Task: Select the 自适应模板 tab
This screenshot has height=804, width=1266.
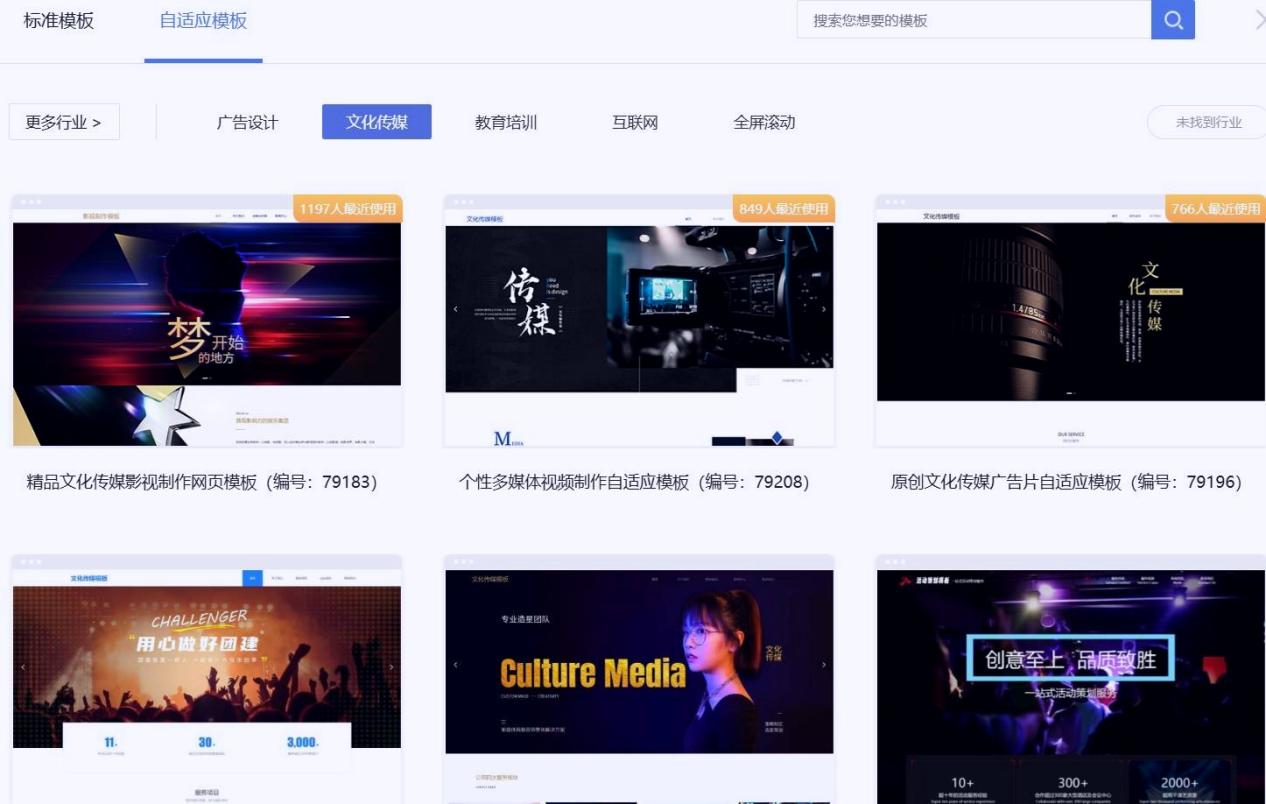Action: pos(203,21)
